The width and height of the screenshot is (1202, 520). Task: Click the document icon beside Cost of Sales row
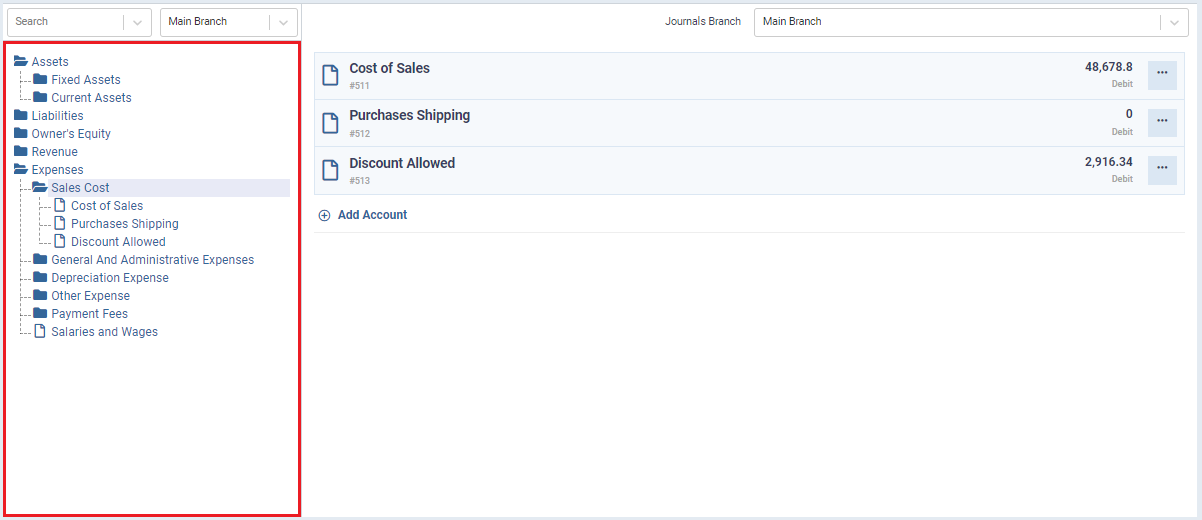[330, 76]
